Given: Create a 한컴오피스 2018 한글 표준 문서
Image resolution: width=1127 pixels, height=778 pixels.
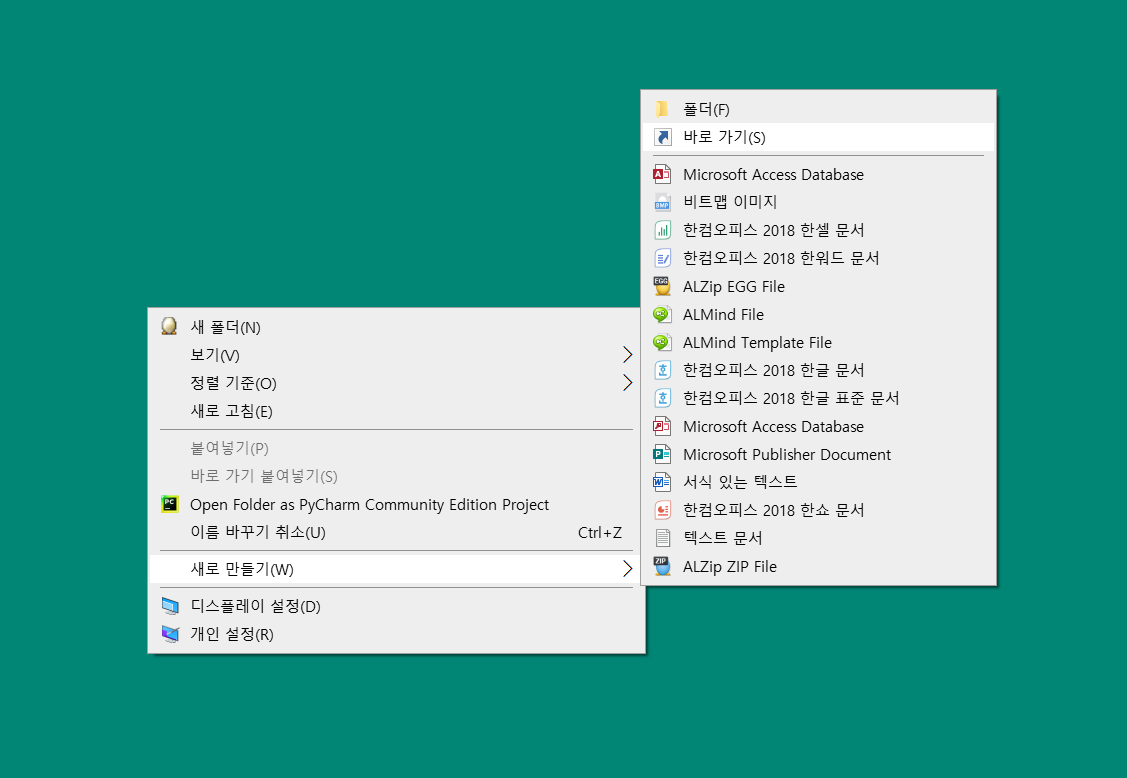Looking at the screenshot, I should [x=819, y=398].
